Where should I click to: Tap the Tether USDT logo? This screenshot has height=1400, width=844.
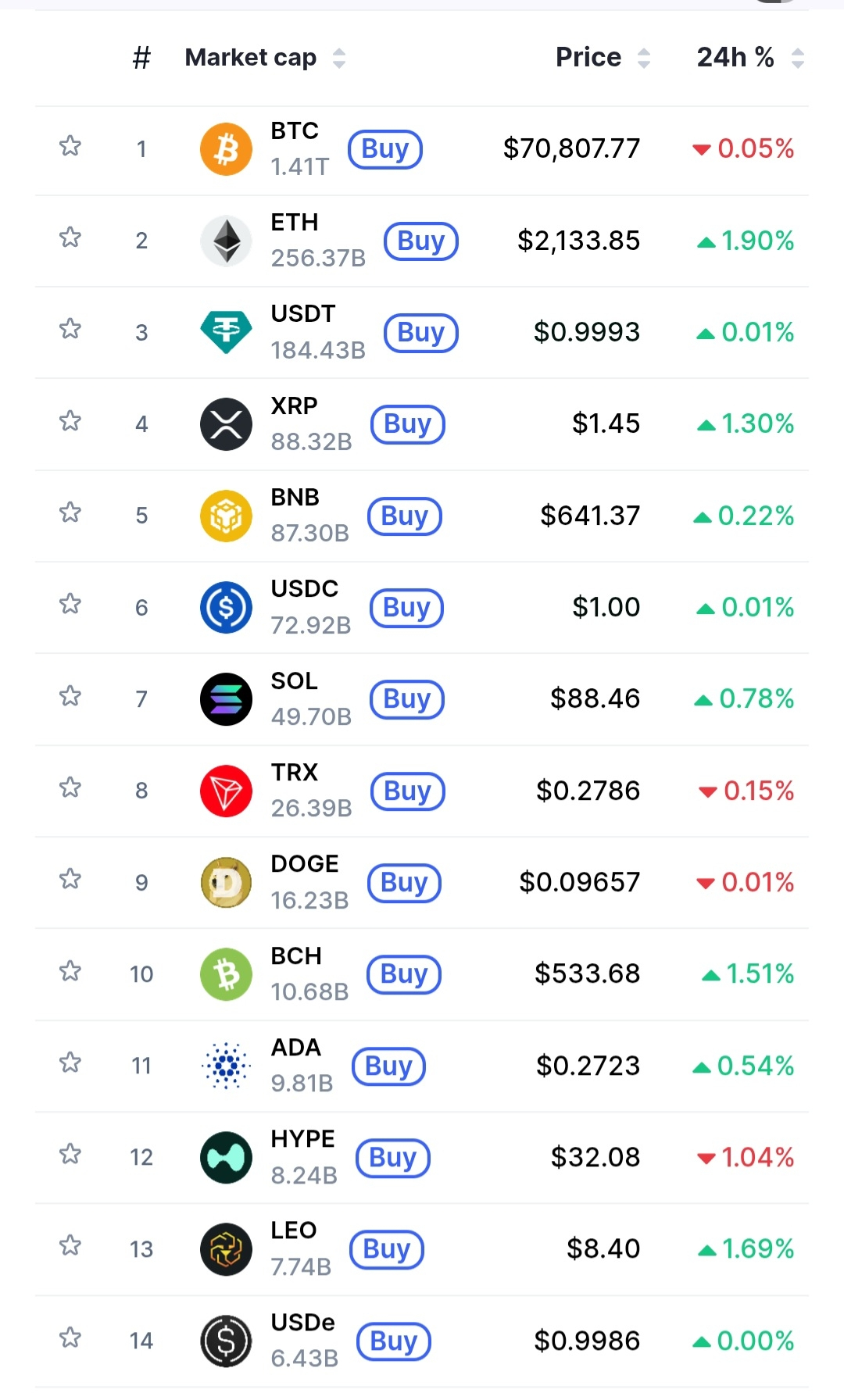[x=226, y=332]
